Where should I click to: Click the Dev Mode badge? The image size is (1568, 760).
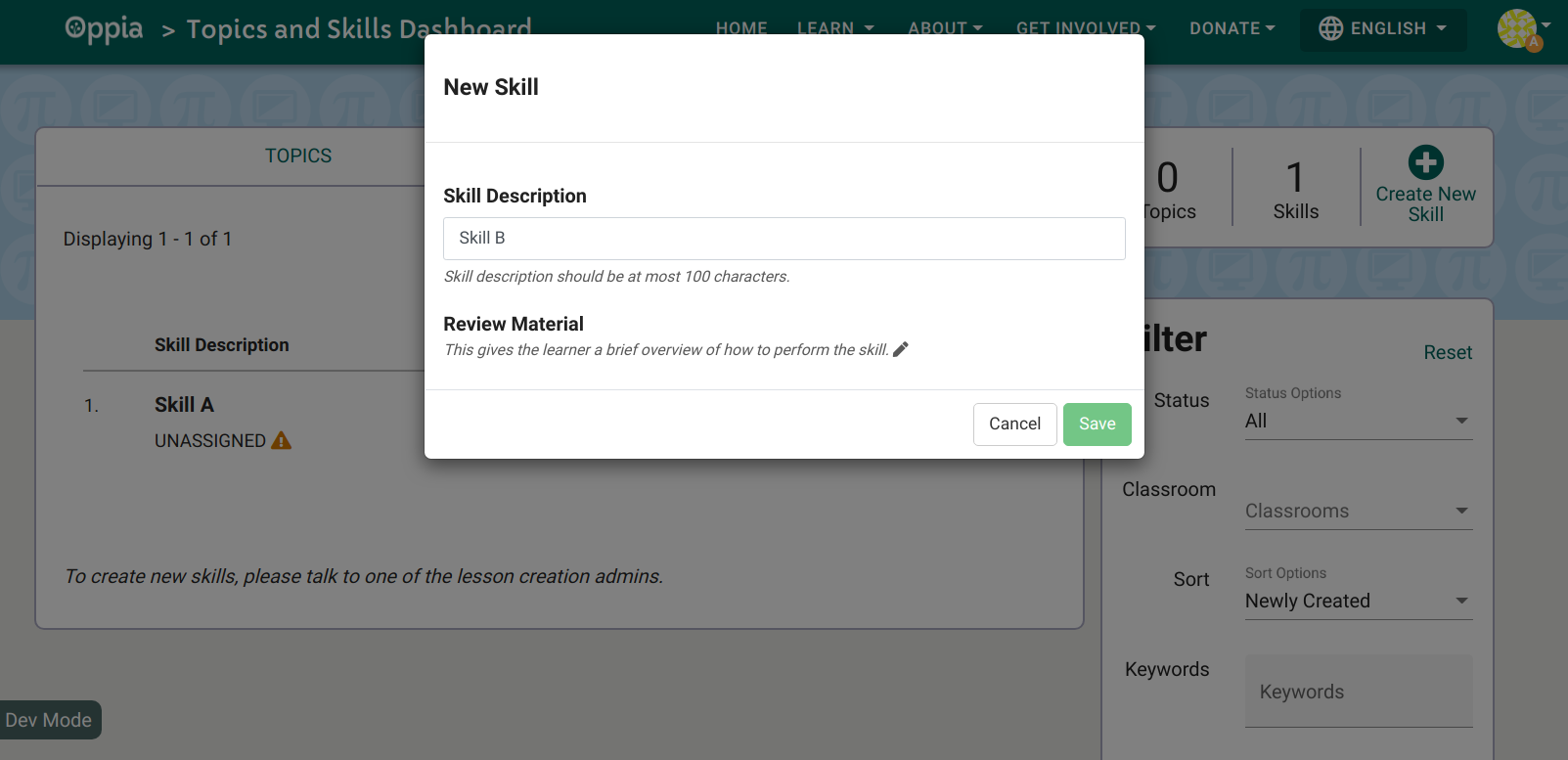point(49,720)
